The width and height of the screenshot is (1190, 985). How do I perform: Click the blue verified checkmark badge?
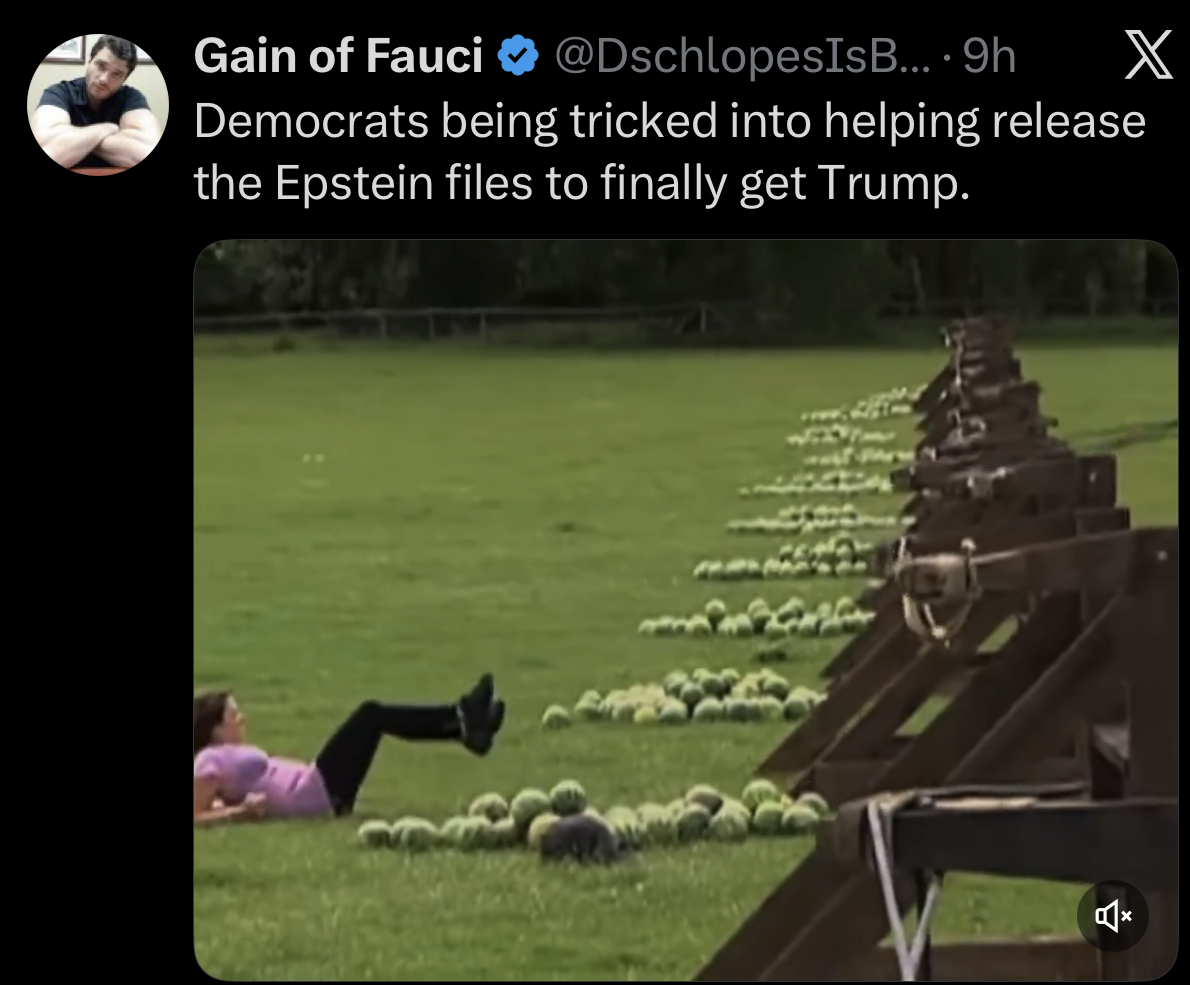pyautogui.click(x=518, y=55)
